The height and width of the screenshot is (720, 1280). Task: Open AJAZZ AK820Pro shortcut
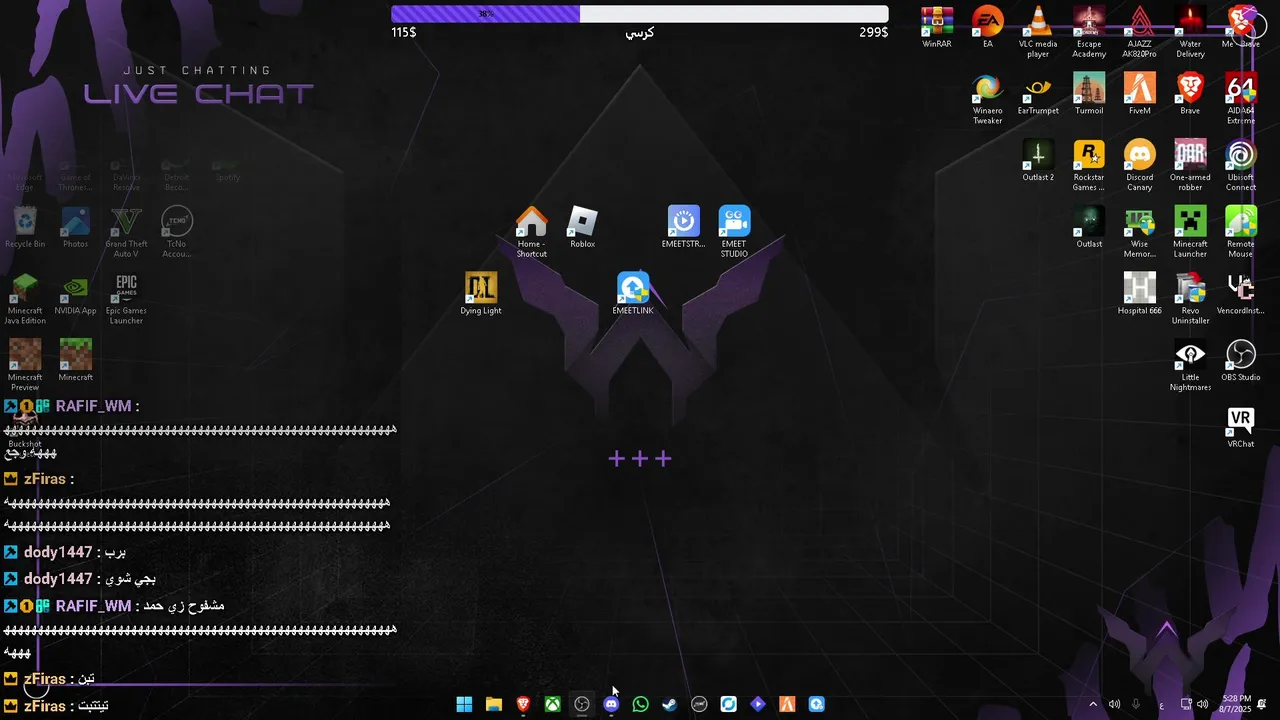tap(1139, 32)
